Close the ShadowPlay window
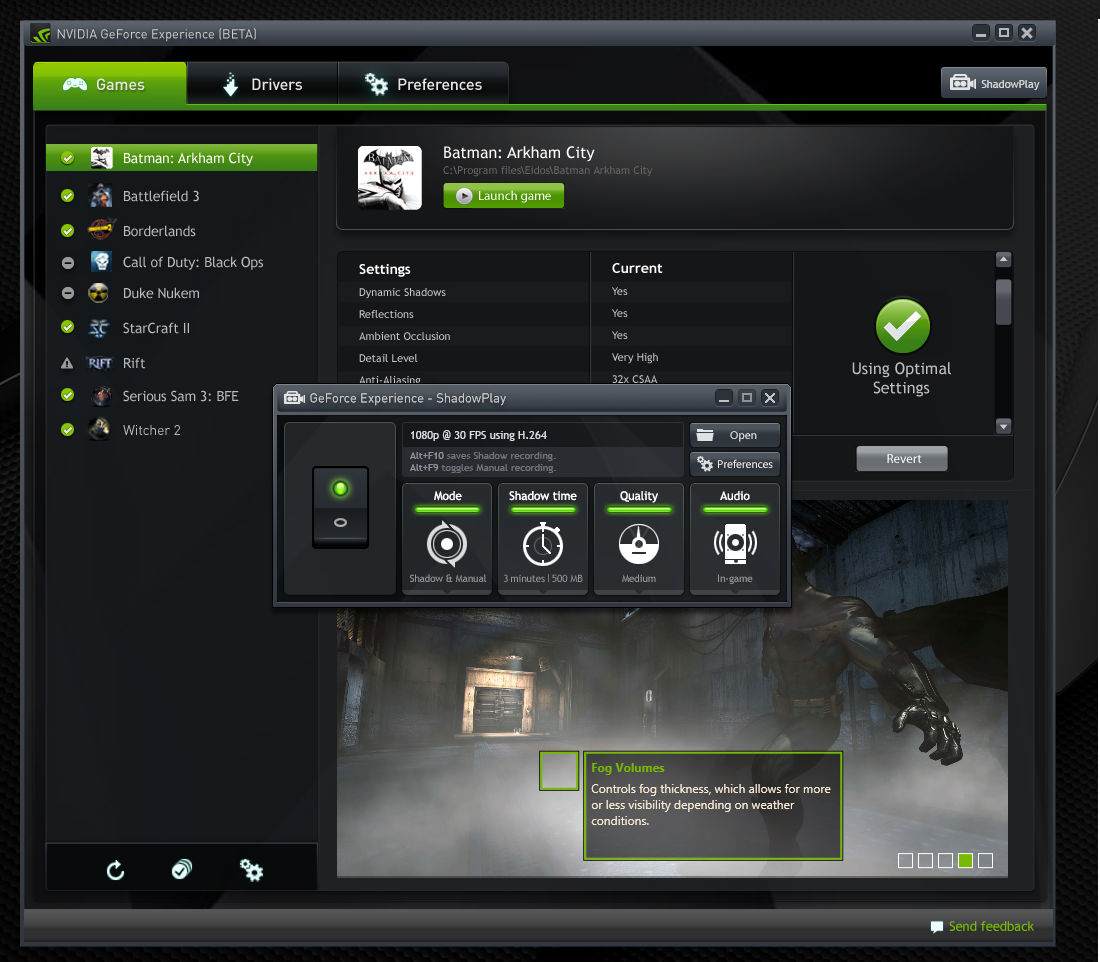Viewport: 1100px width, 962px height. click(x=770, y=398)
